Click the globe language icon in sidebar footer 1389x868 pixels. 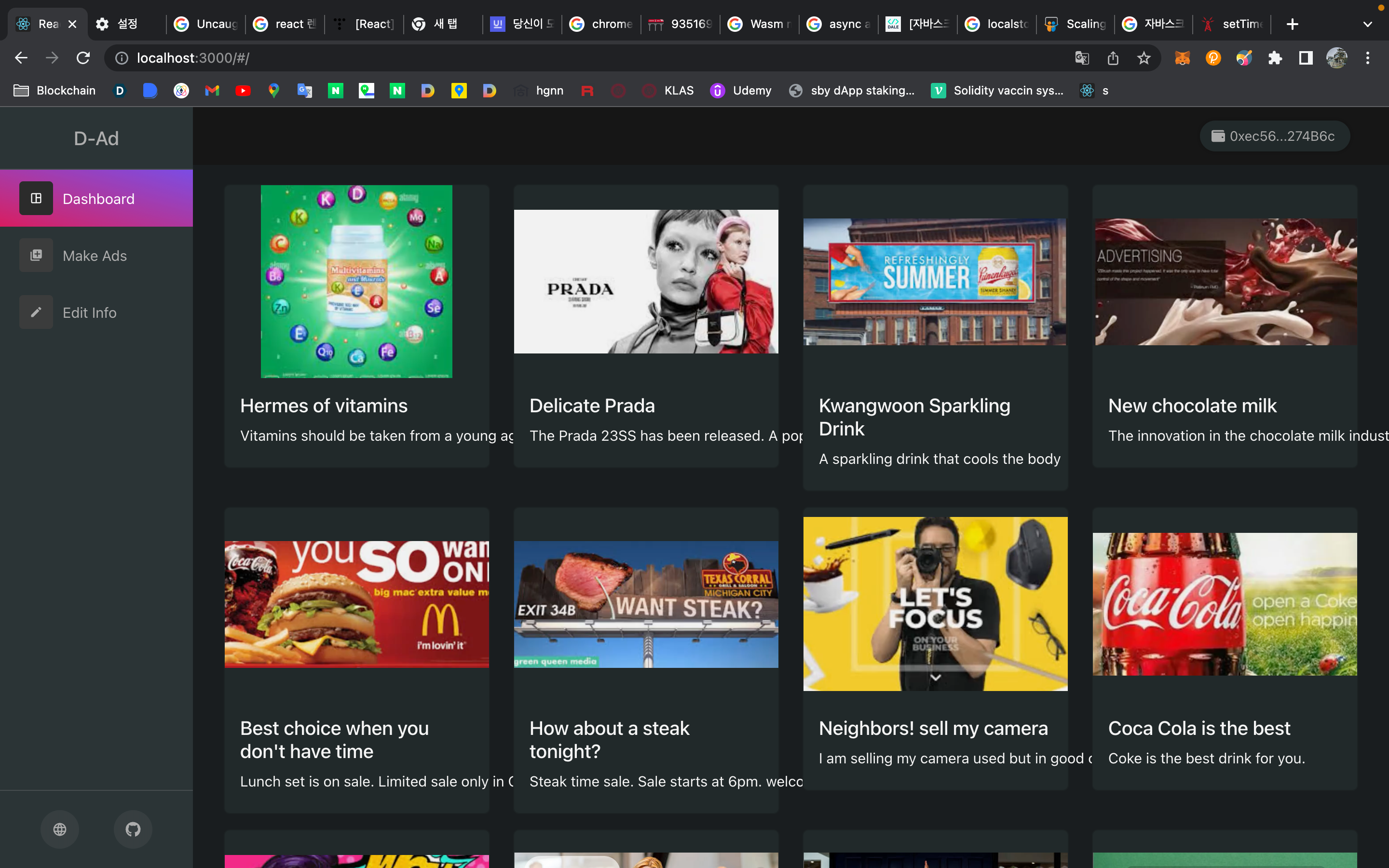pos(60,829)
